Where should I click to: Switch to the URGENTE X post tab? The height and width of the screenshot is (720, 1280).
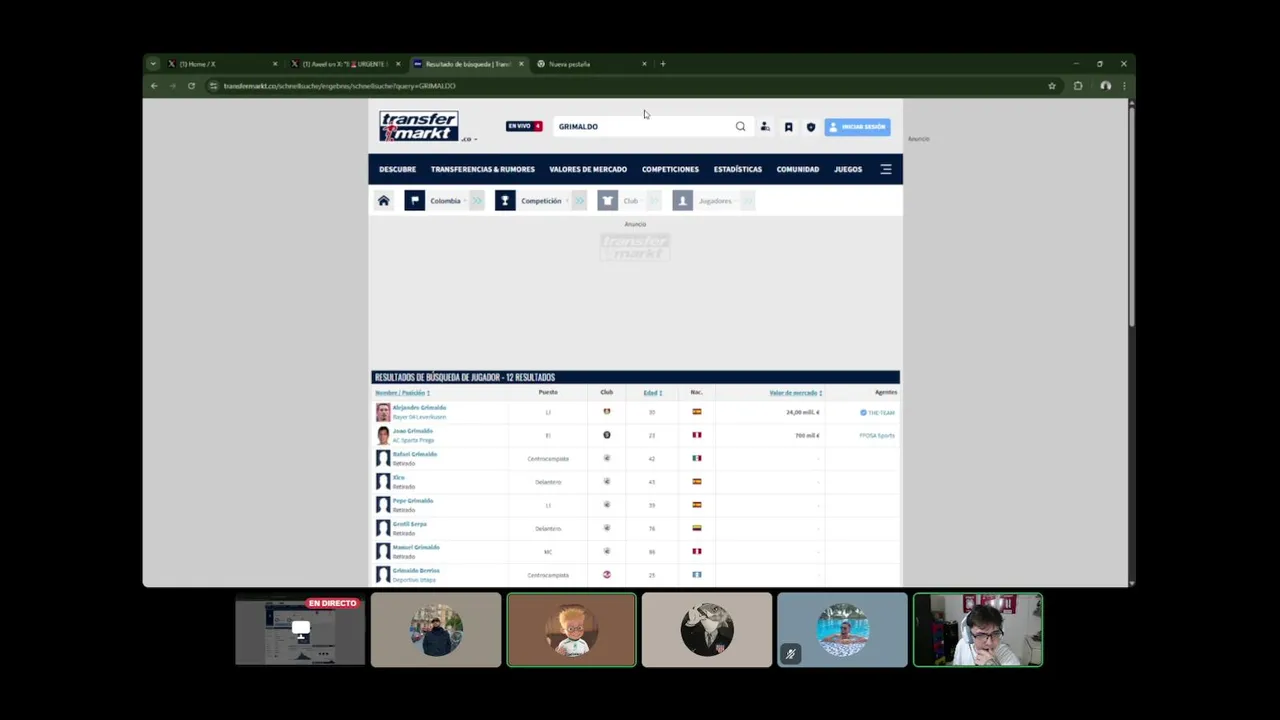tap(345, 64)
